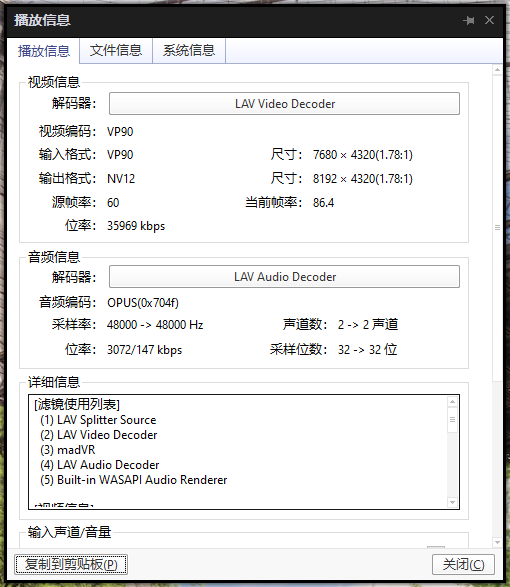Select the output format NV12
510x587 pixels.
[x=121, y=179]
